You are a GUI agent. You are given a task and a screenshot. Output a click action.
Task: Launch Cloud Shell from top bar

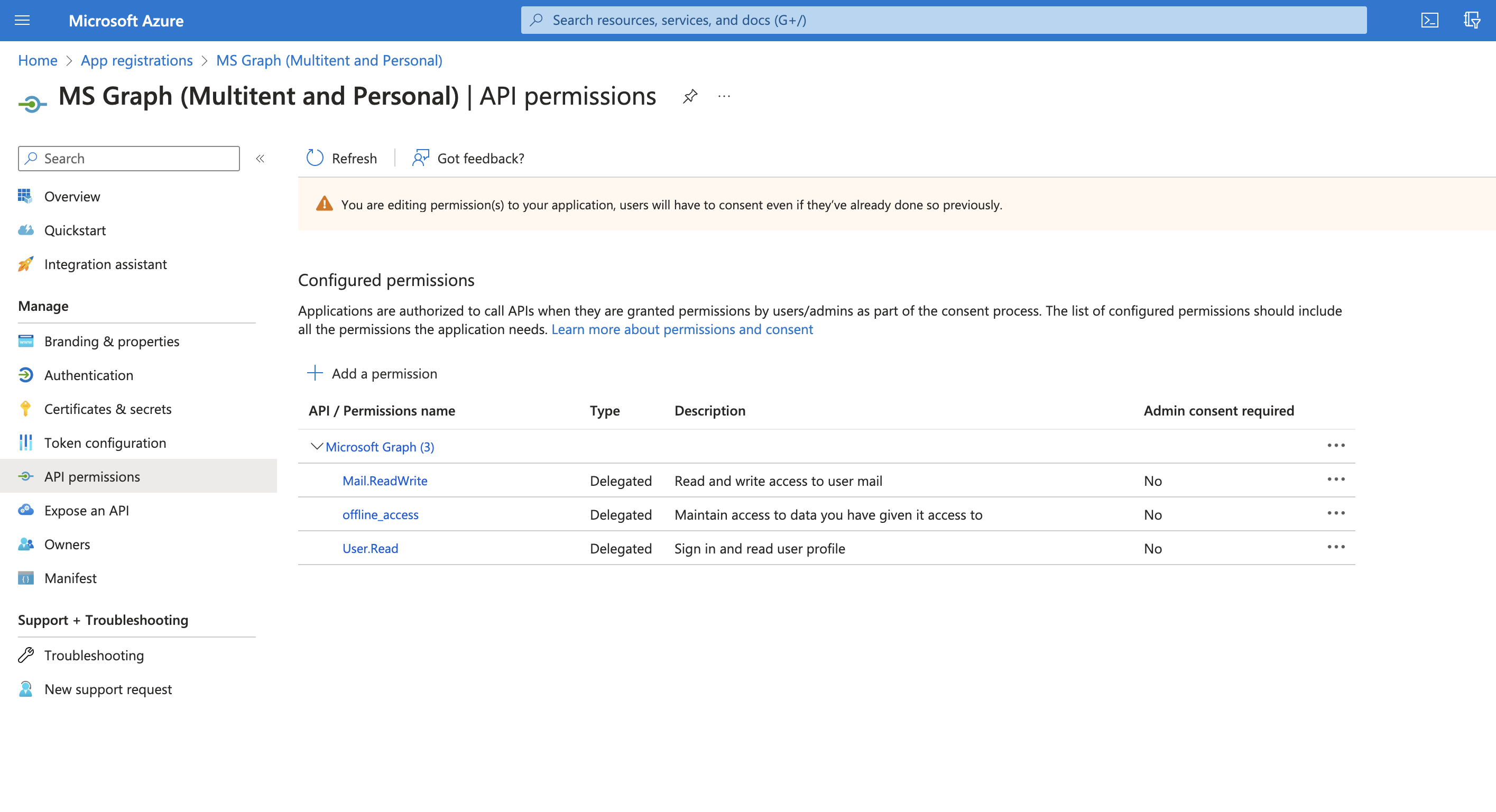1429,20
